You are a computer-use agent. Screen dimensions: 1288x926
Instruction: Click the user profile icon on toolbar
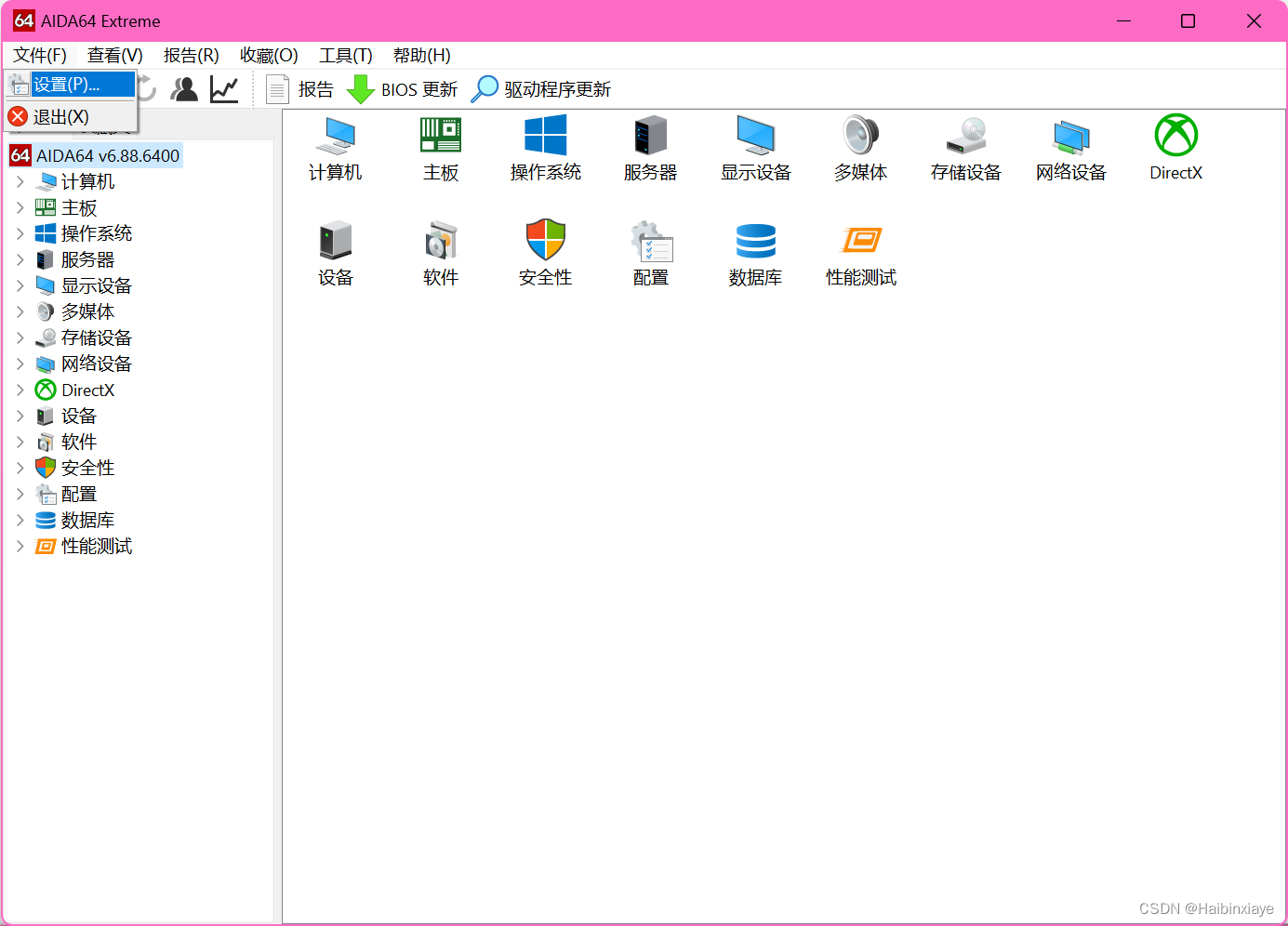[x=183, y=88]
